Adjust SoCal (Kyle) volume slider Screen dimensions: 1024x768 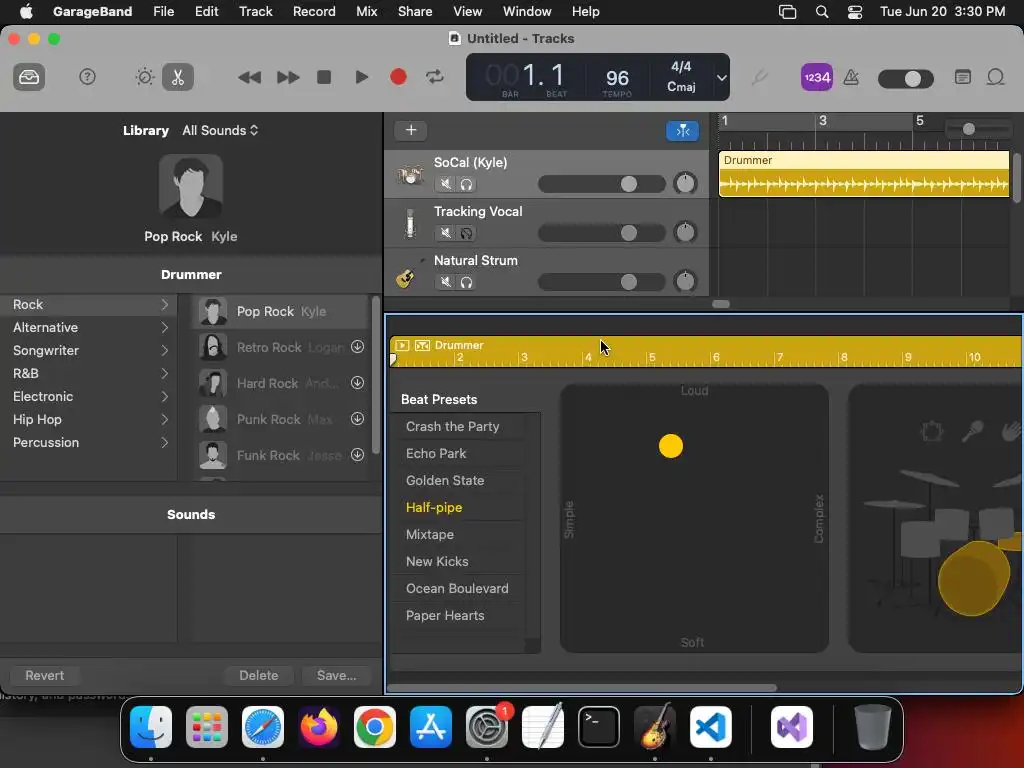click(x=601, y=184)
